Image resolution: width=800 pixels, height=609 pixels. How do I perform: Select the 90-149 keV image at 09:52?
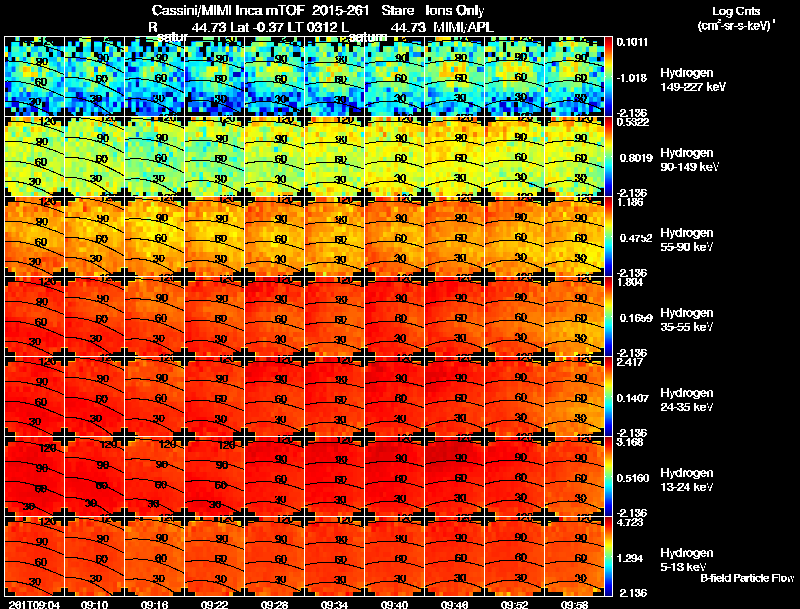(x=514, y=157)
